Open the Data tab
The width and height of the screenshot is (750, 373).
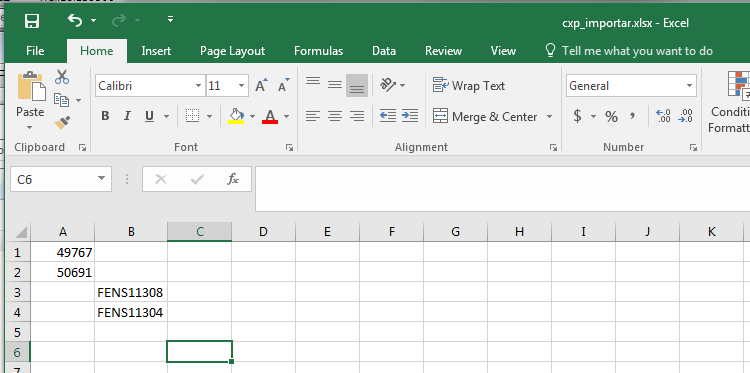[384, 51]
